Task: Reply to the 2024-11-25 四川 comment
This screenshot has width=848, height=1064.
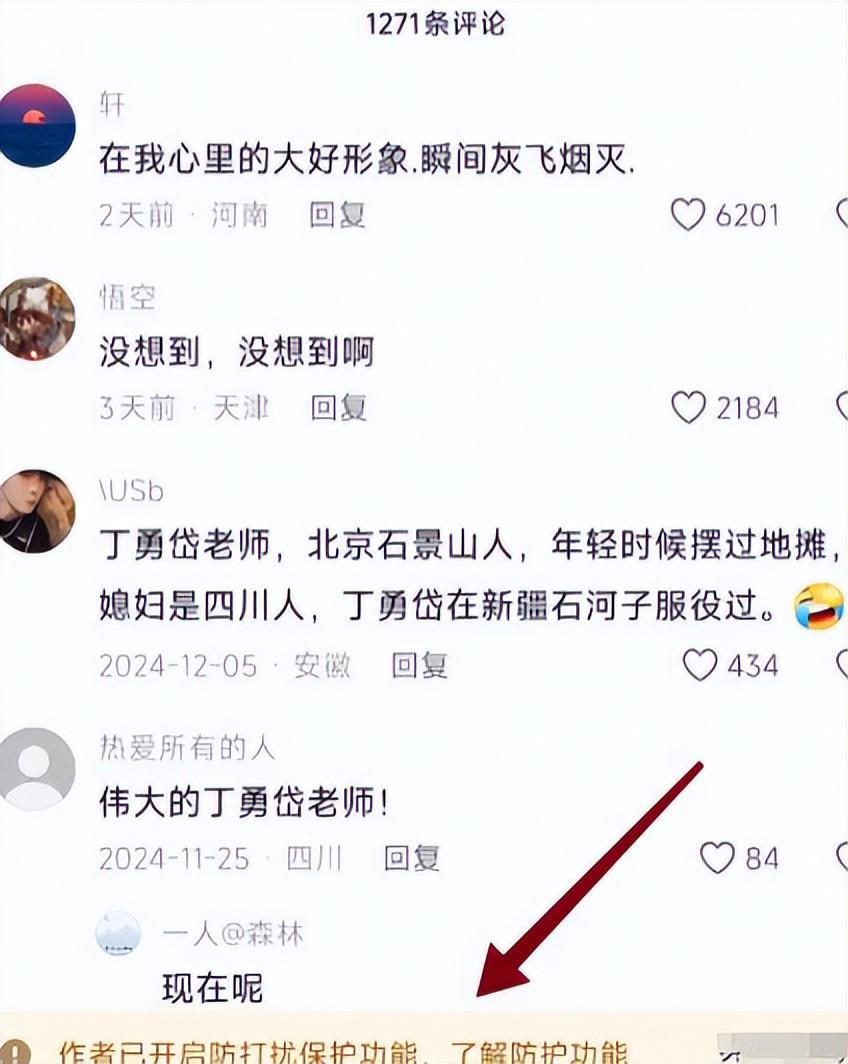Action: [x=412, y=858]
